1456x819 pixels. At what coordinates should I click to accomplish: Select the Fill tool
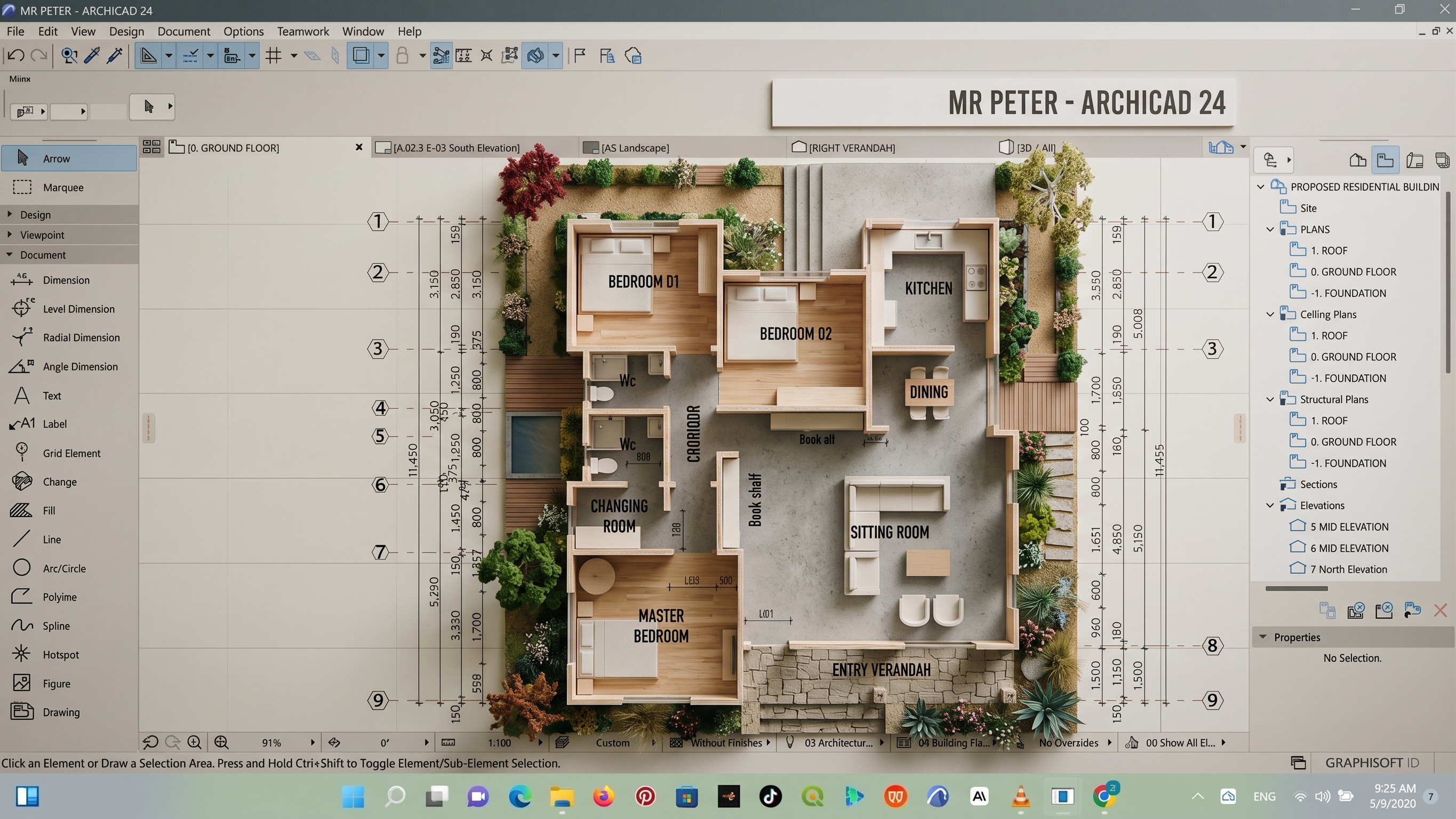click(69, 510)
